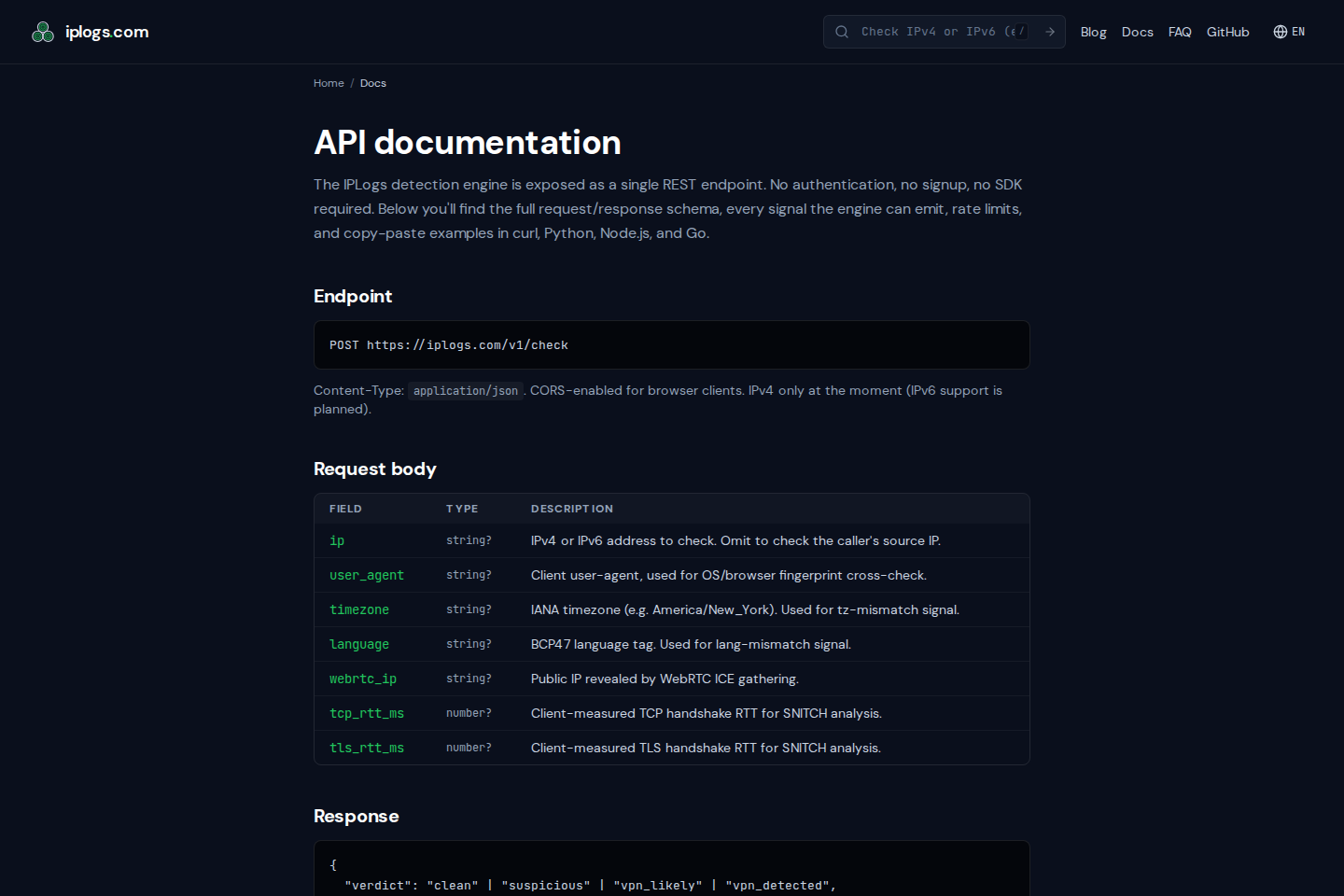
Task: Click the user_agent field name
Action: tap(367, 576)
